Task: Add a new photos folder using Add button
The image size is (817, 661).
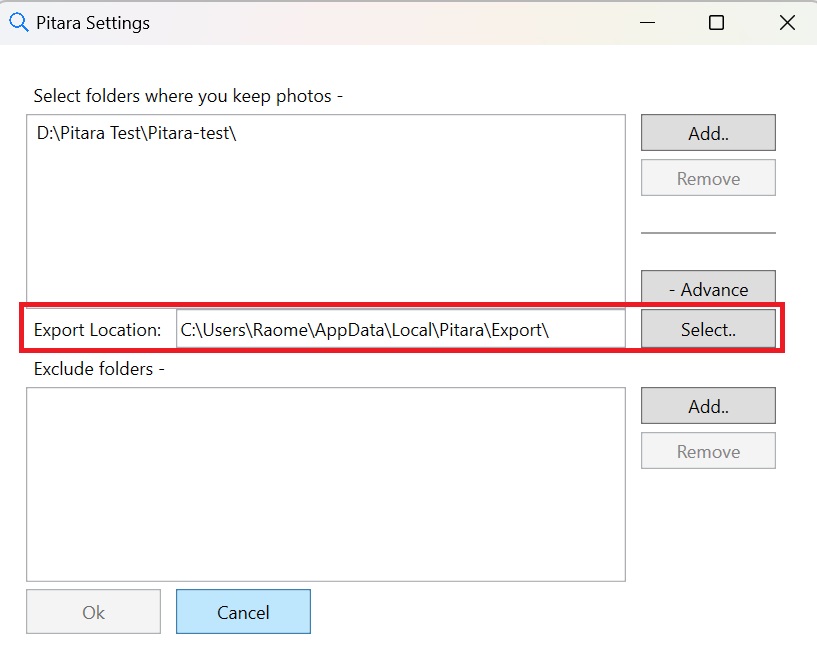Action: click(707, 132)
